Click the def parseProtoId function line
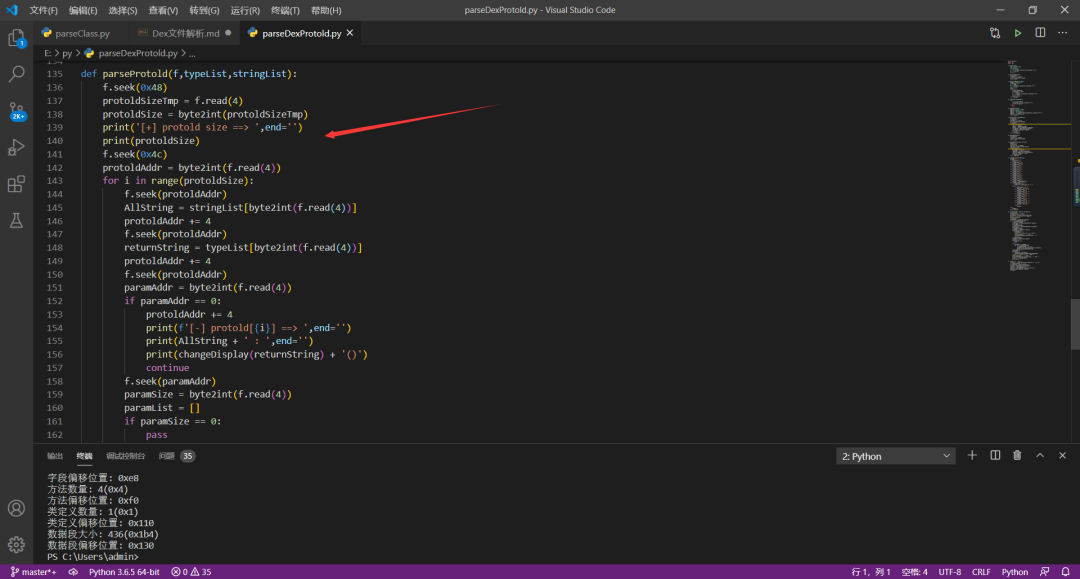The width and height of the screenshot is (1080, 579). pos(189,74)
